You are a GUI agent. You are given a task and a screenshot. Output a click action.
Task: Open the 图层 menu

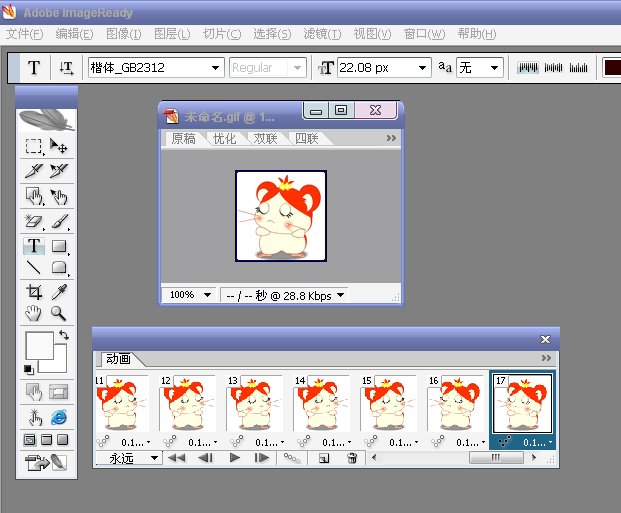coord(172,34)
